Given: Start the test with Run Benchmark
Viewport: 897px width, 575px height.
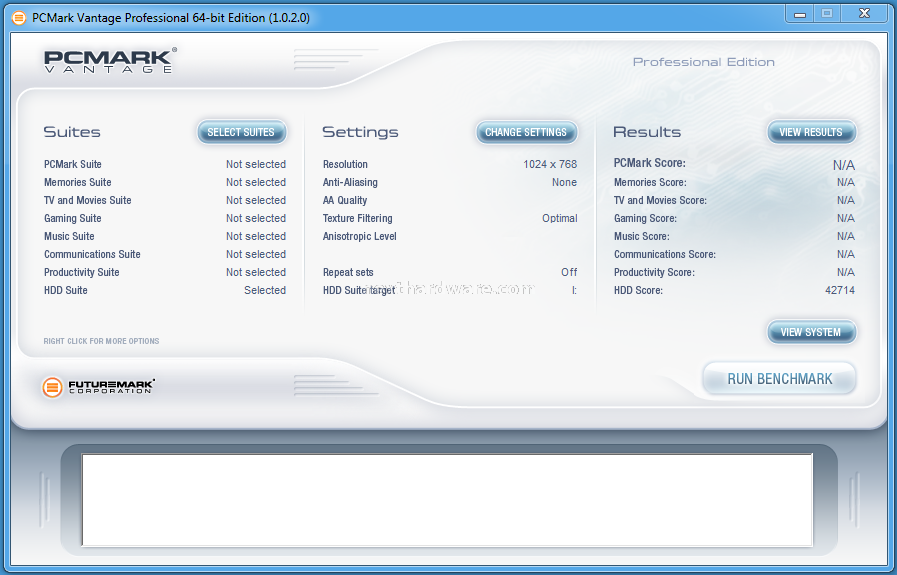Looking at the screenshot, I should [780, 379].
